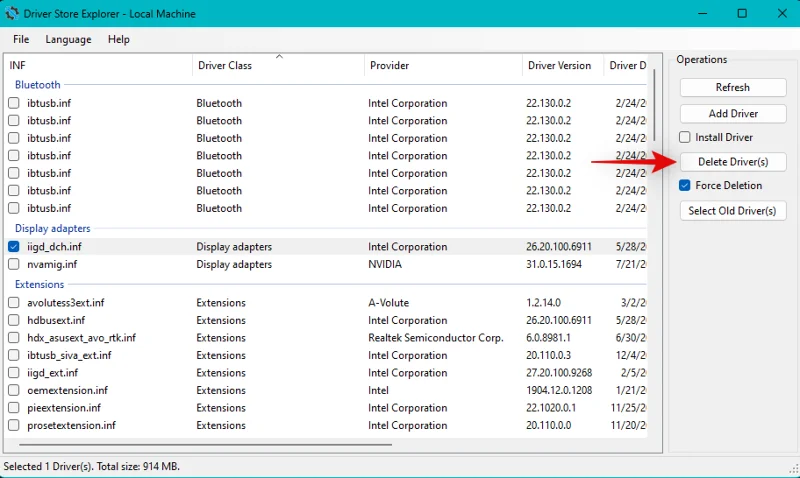Image resolution: width=800 pixels, height=478 pixels.
Task: Click the Add Driver button
Action: coord(733,114)
